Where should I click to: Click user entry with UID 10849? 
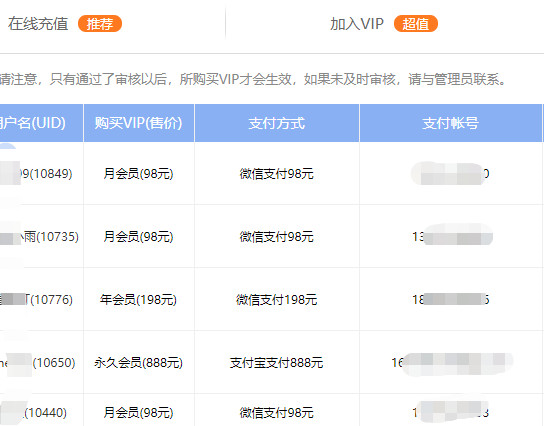(x=36, y=173)
